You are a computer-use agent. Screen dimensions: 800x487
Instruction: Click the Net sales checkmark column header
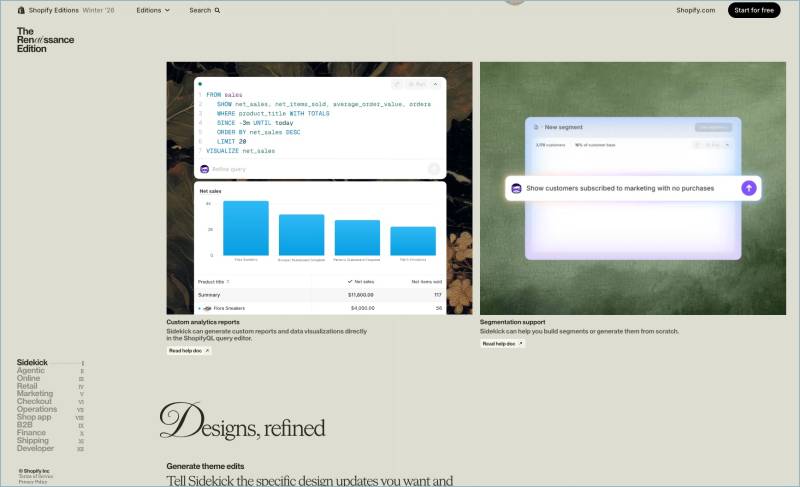[x=359, y=282]
